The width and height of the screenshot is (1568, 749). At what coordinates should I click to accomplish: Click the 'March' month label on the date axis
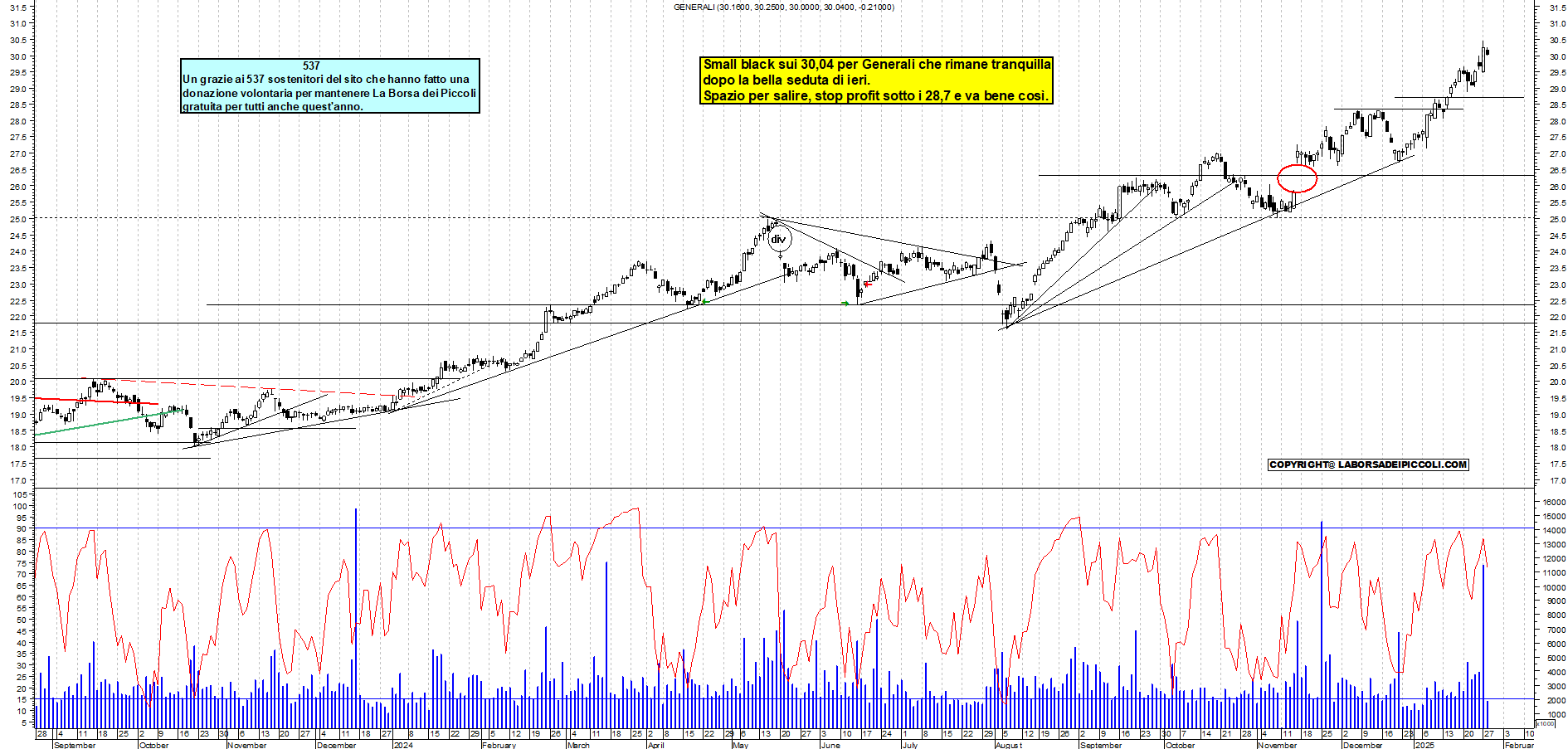point(578,745)
